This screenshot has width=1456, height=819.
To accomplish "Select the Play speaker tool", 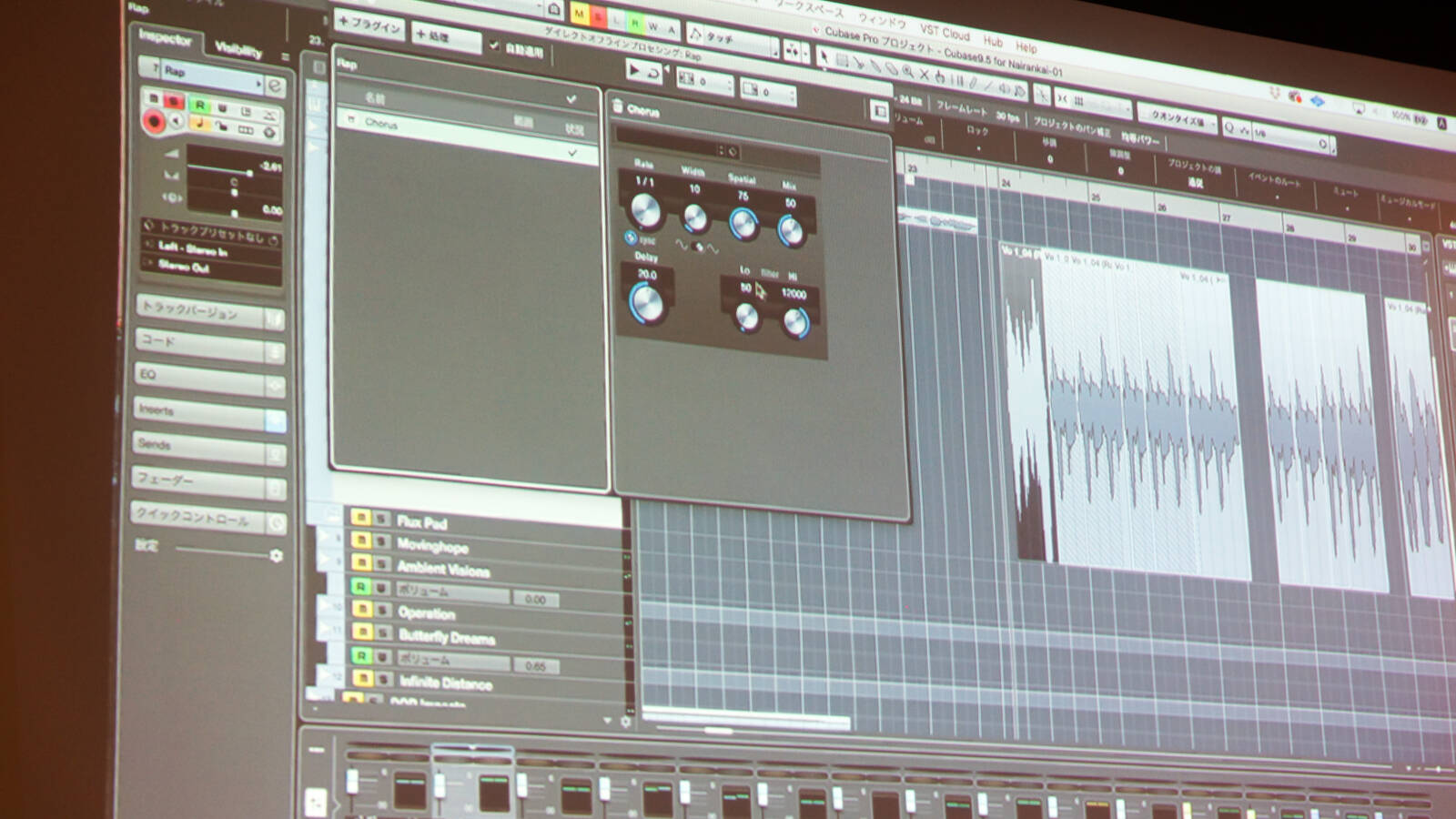I will click(1006, 87).
